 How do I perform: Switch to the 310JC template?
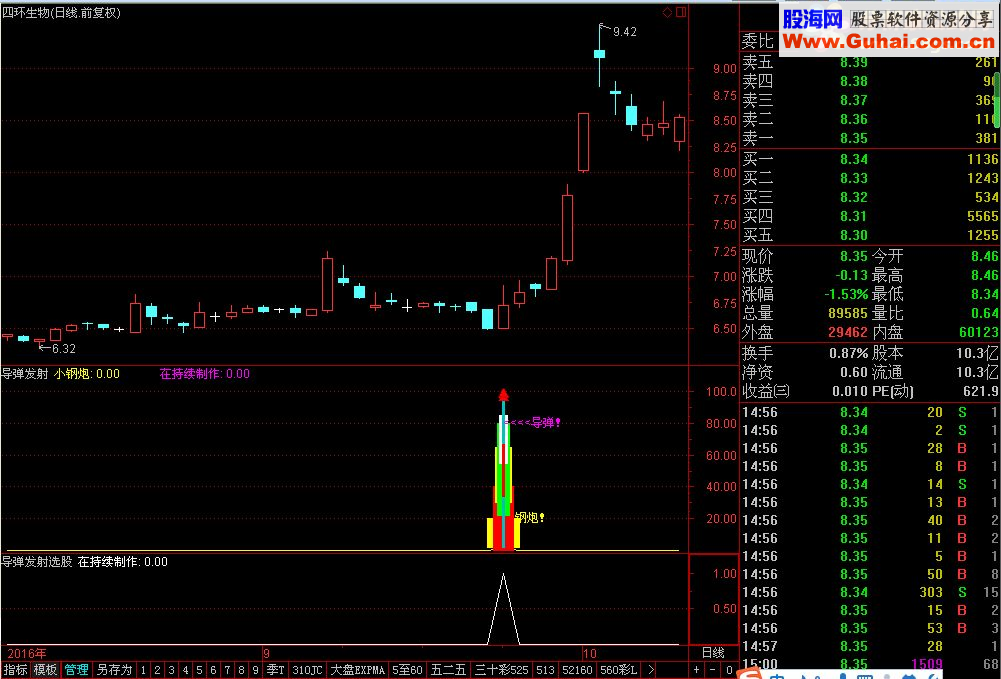point(307,670)
